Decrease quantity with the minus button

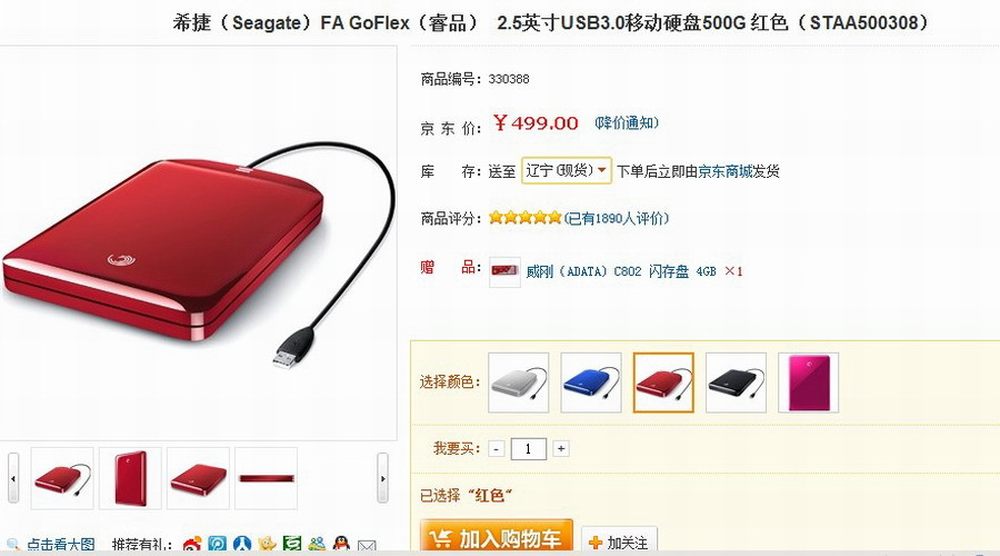(x=496, y=449)
